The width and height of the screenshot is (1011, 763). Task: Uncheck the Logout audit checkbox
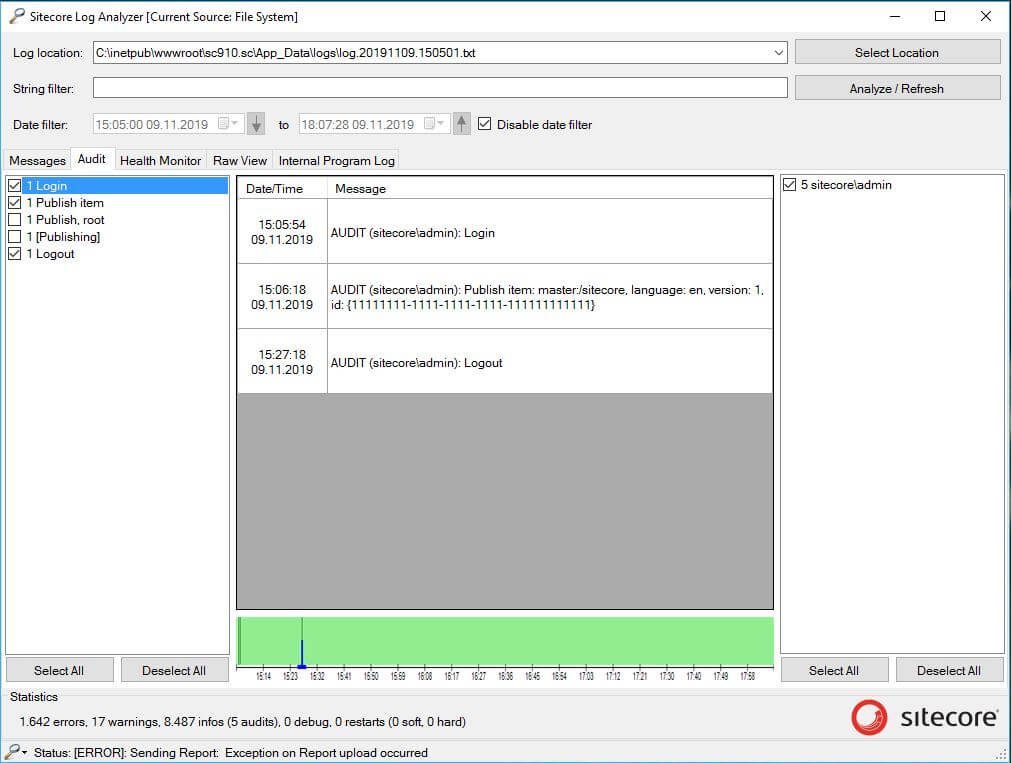pos(15,254)
